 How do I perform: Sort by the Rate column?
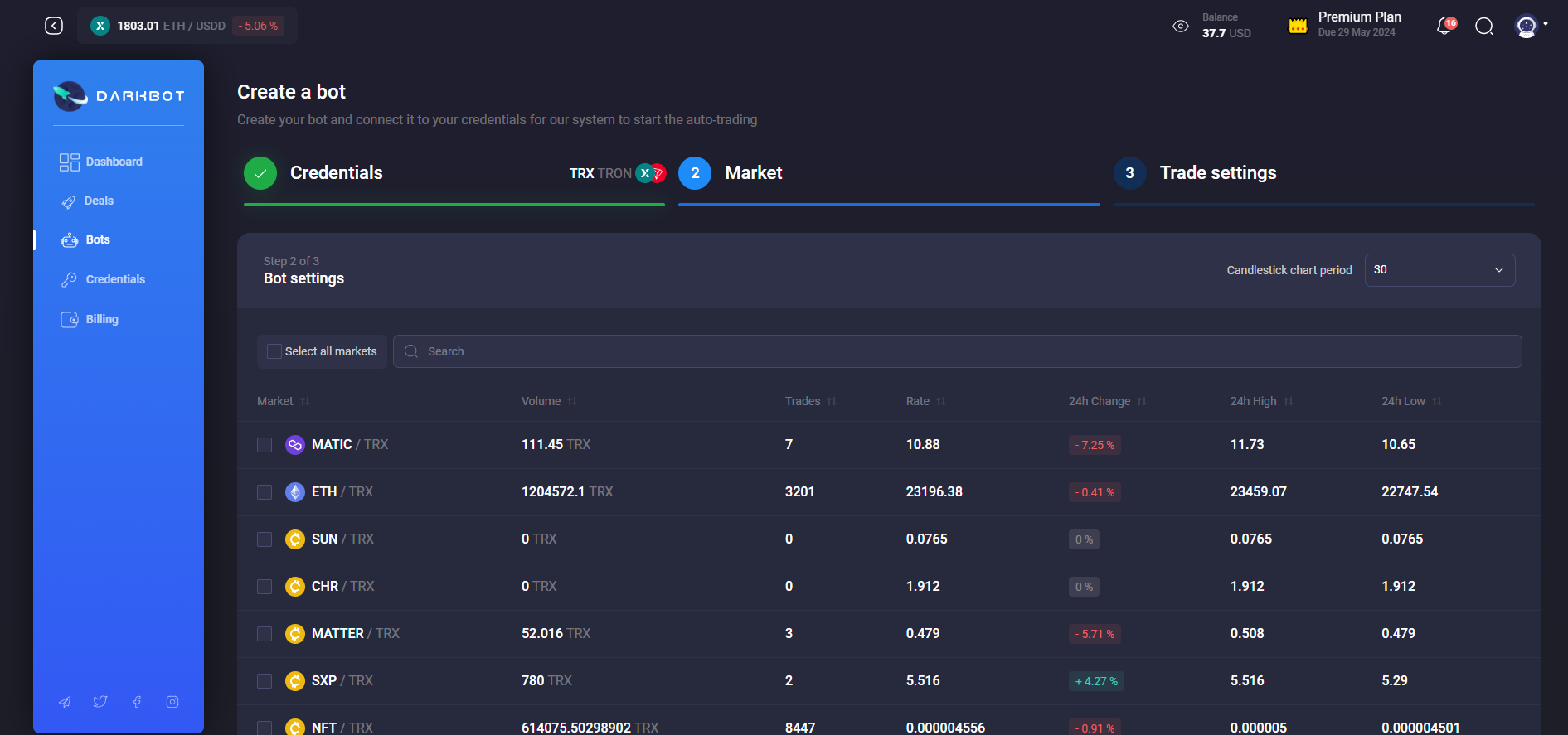point(926,401)
